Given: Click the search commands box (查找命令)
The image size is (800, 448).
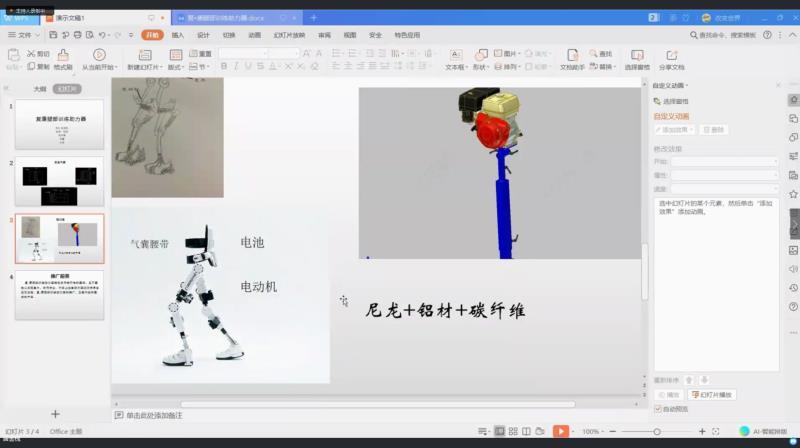Looking at the screenshot, I should click(x=722, y=35).
